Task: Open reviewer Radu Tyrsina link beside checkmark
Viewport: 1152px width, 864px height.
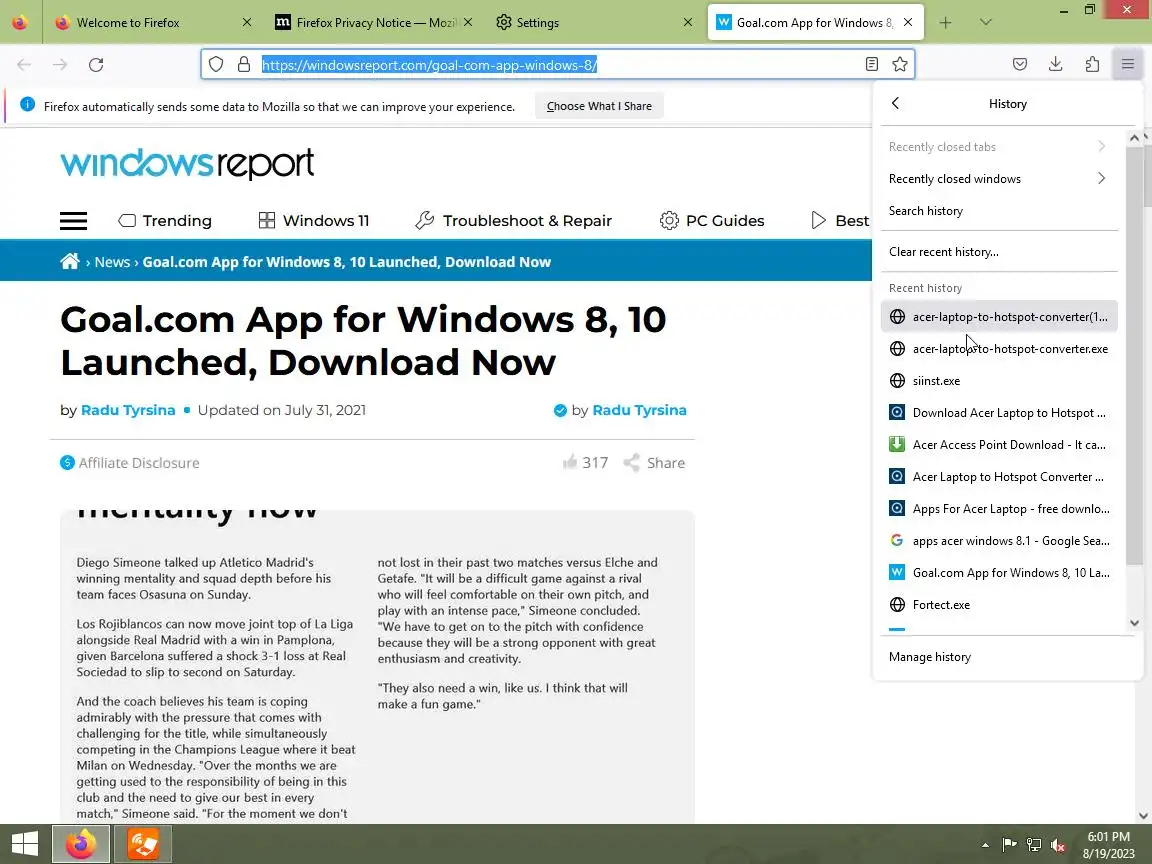Action: coord(639,410)
